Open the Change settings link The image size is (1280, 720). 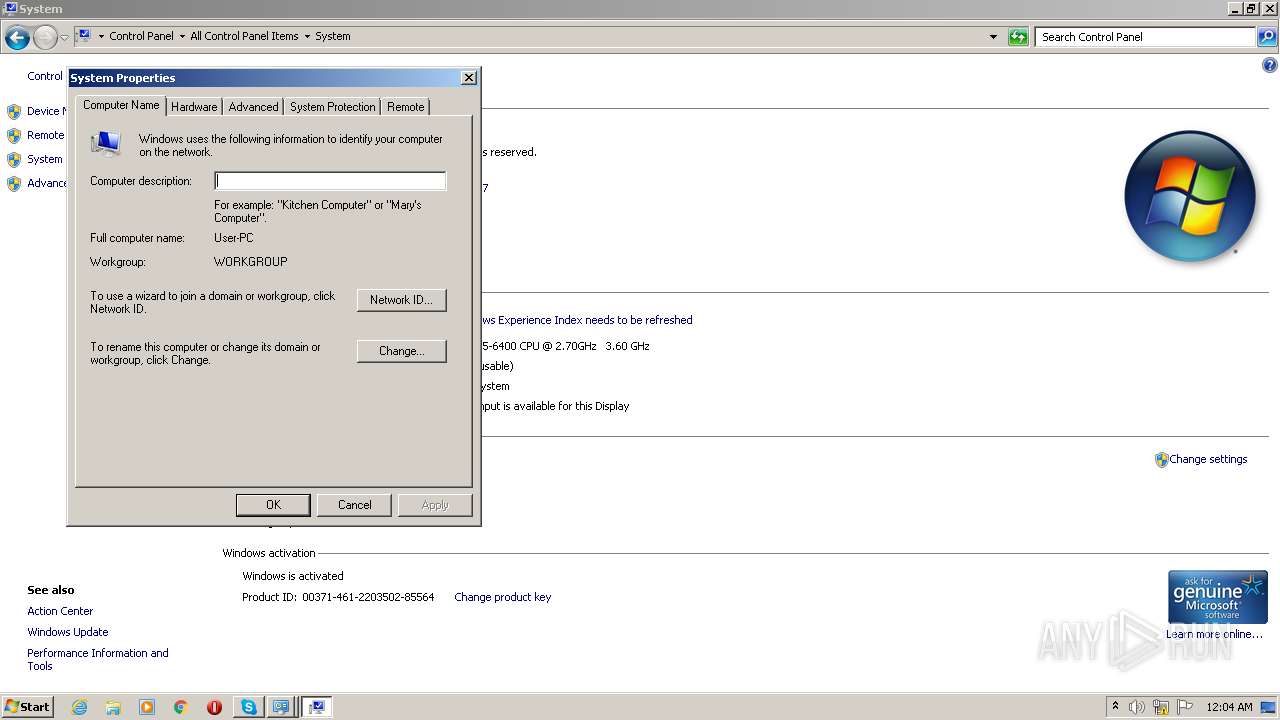click(1208, 460)
